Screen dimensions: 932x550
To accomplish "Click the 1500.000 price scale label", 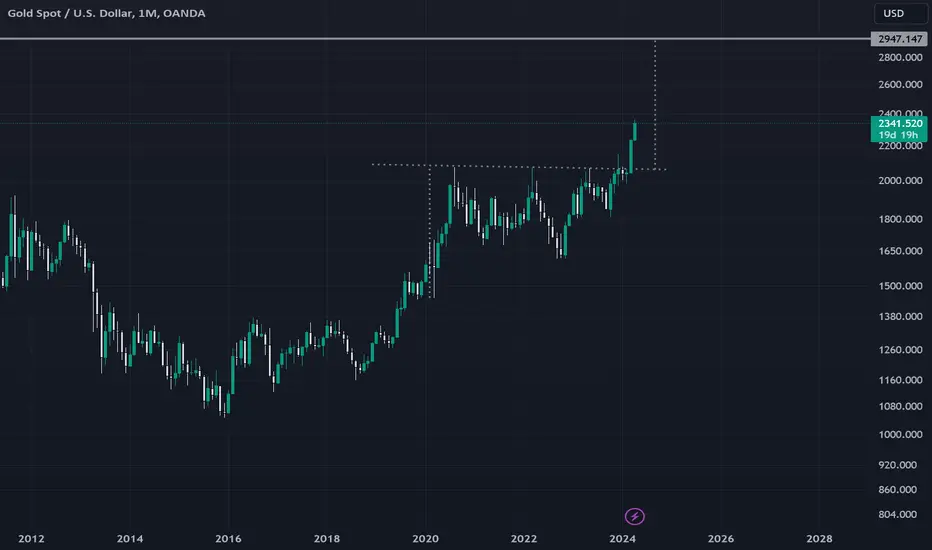I will click(900, 286).
